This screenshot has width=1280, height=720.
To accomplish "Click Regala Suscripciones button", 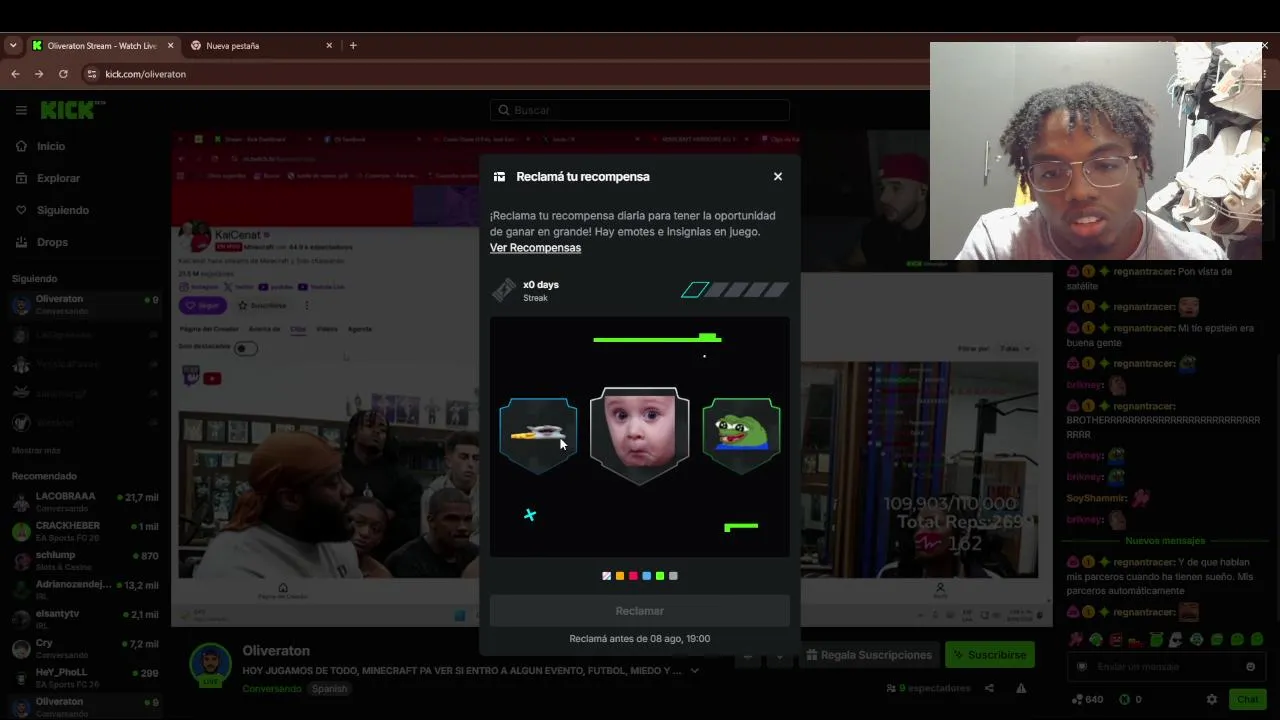I will [869, 655].
